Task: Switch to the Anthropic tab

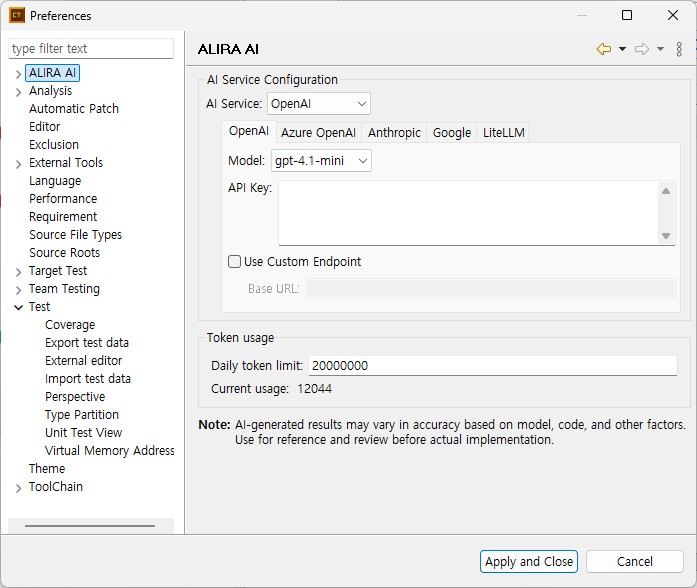Action: tap(394, 132)
